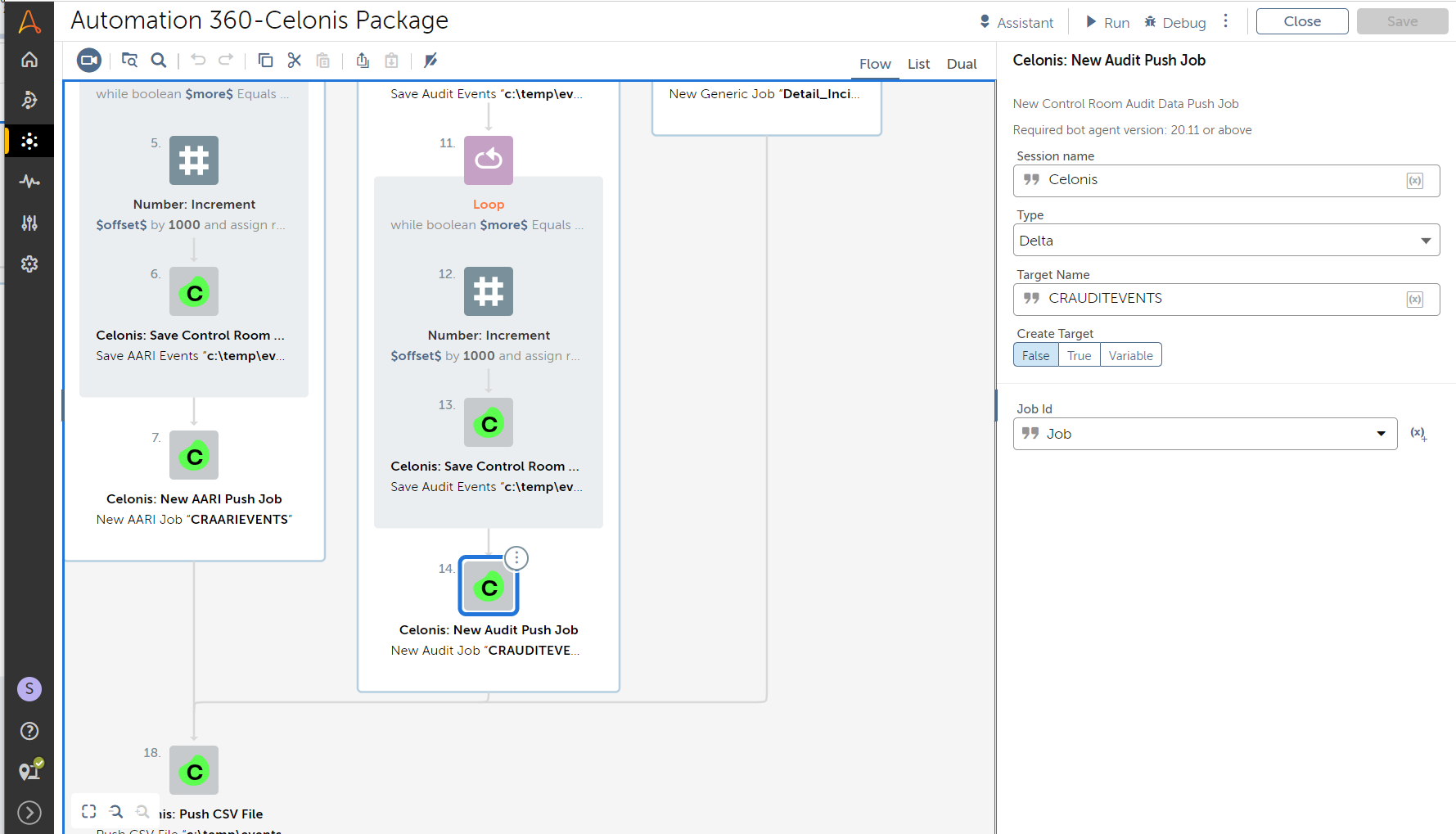Screen dimensions: 1456x834
Task: Click the Run button
Action: (x=1107, y=22)
